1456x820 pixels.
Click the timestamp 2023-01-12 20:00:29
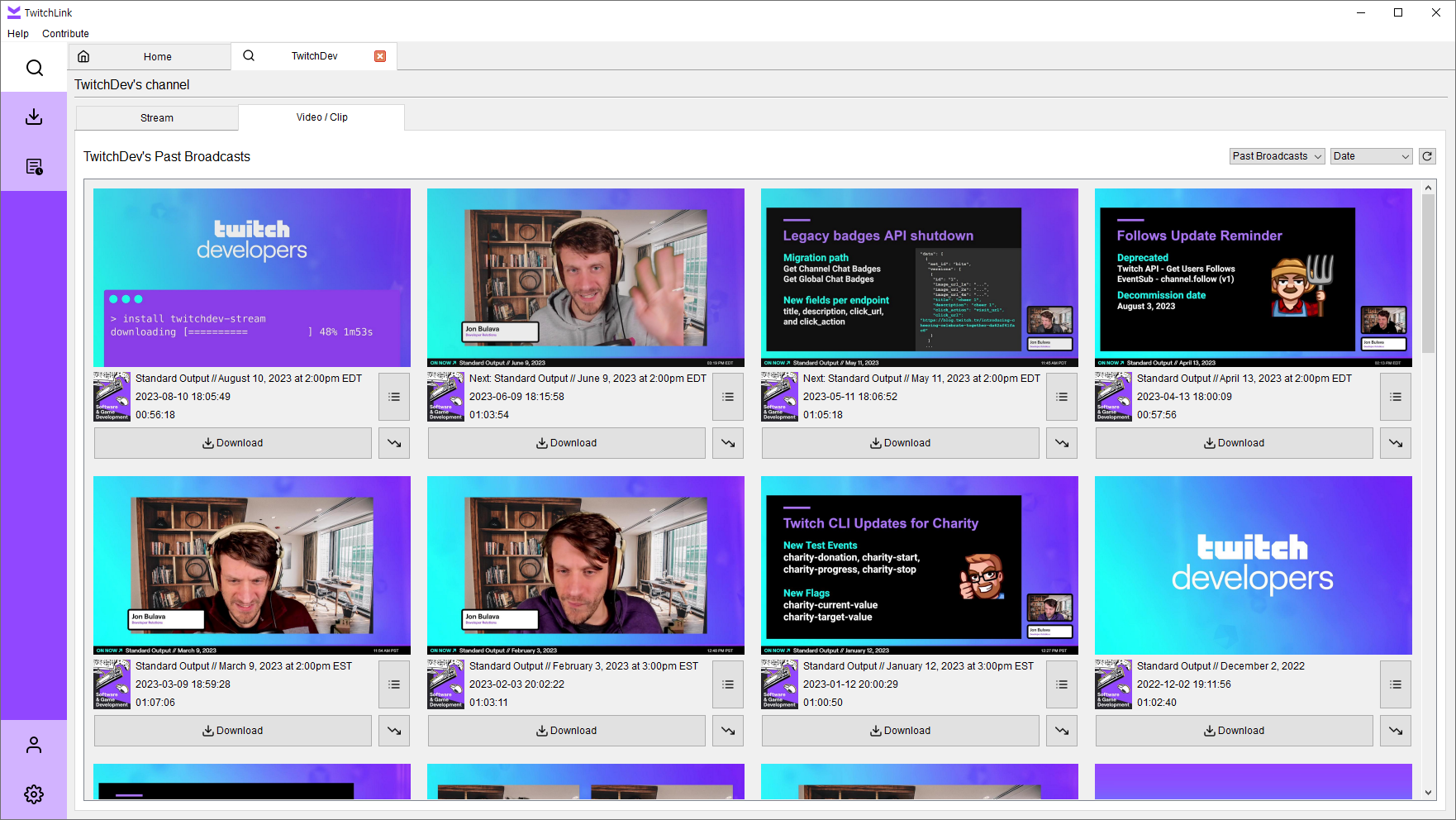click(851, 684)
